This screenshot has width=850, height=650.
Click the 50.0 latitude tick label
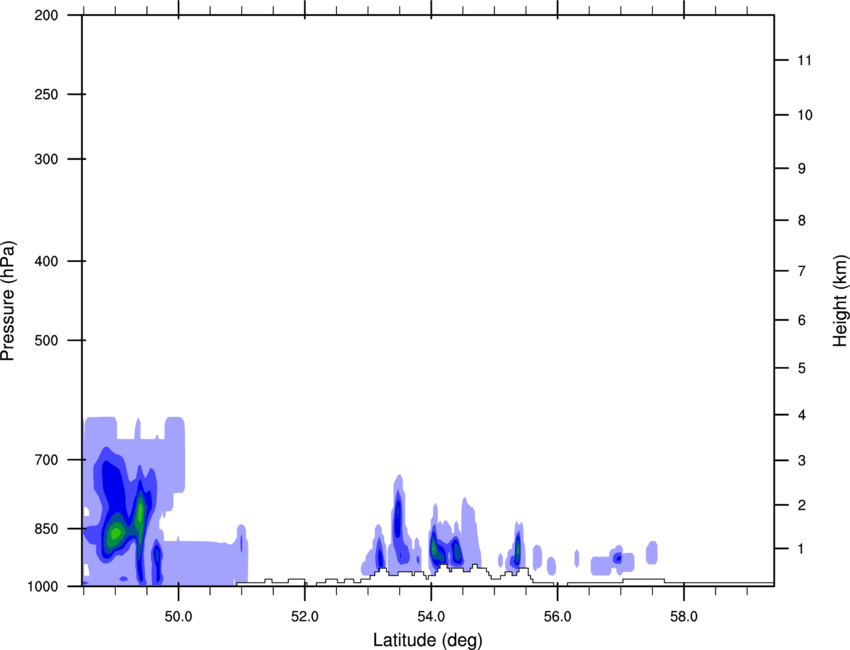click(178, 617)
